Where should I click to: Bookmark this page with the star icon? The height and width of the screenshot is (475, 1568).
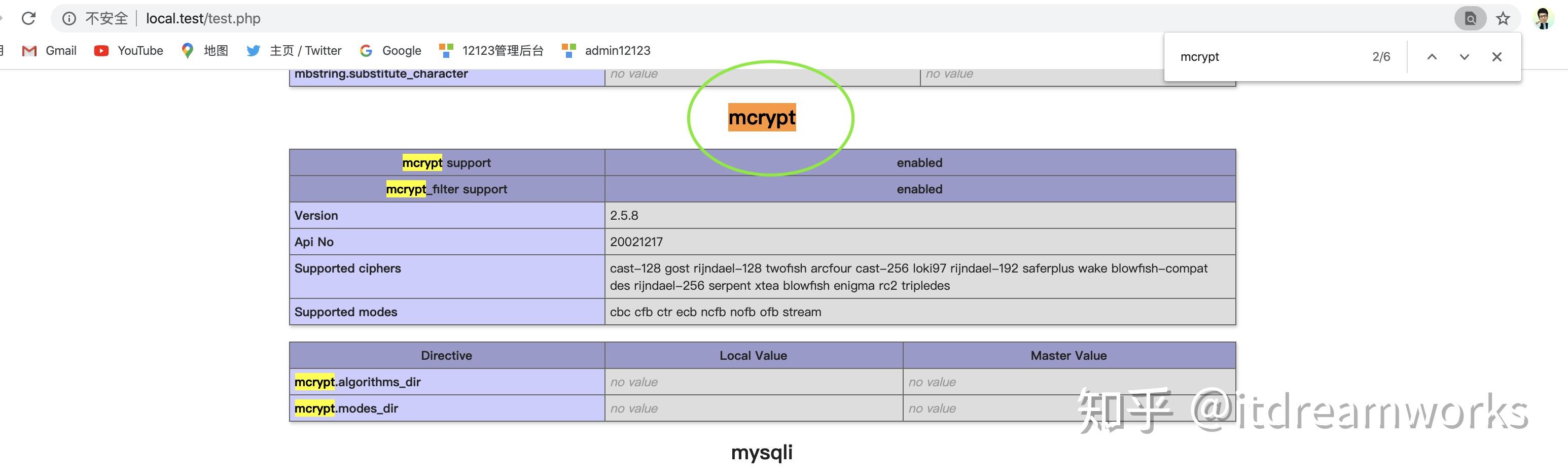point(1503,18)
